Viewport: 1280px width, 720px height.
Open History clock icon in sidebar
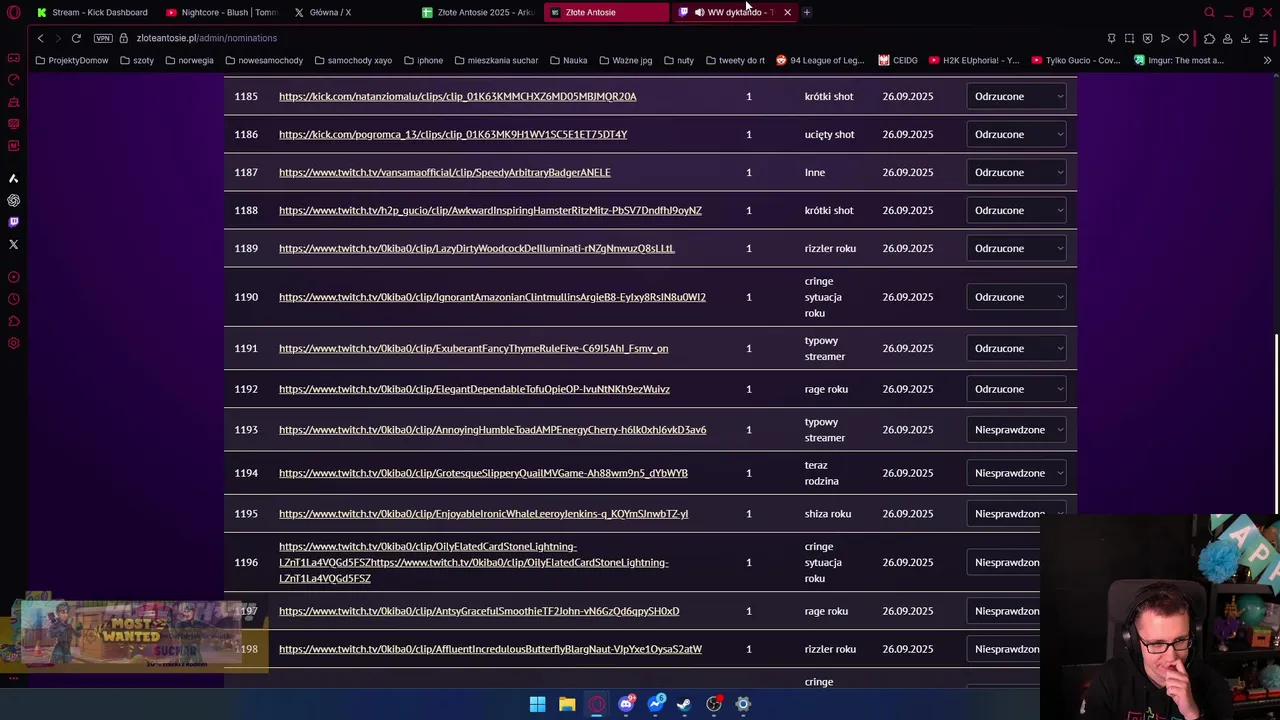tap(13, 299)
